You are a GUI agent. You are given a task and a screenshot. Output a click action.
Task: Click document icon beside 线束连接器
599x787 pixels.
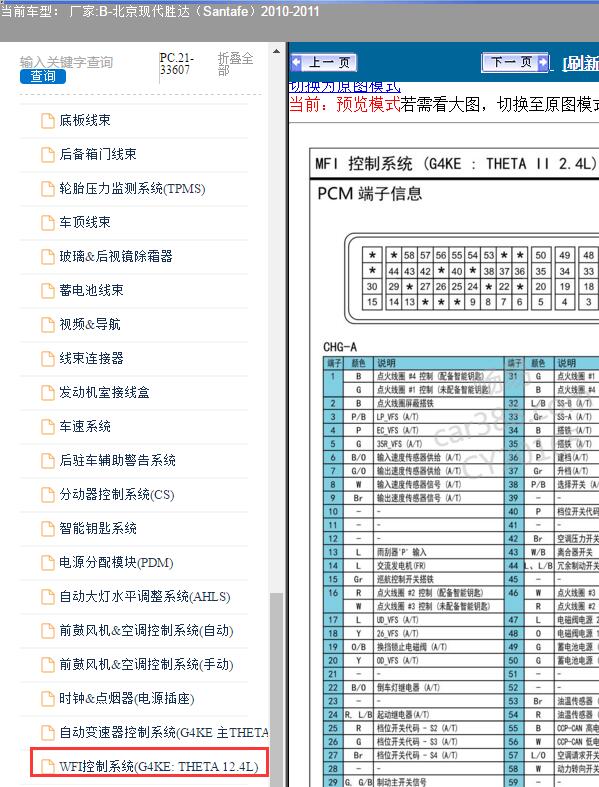click(x=48, y=359)
